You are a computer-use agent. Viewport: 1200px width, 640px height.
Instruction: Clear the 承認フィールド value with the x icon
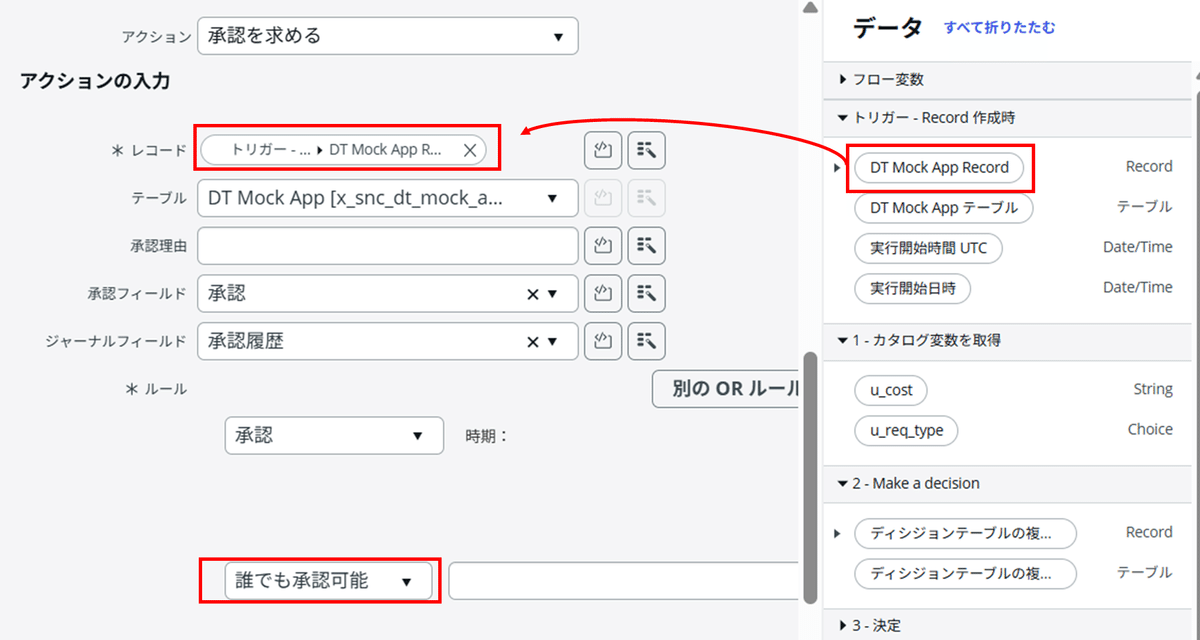click(533, 293)
